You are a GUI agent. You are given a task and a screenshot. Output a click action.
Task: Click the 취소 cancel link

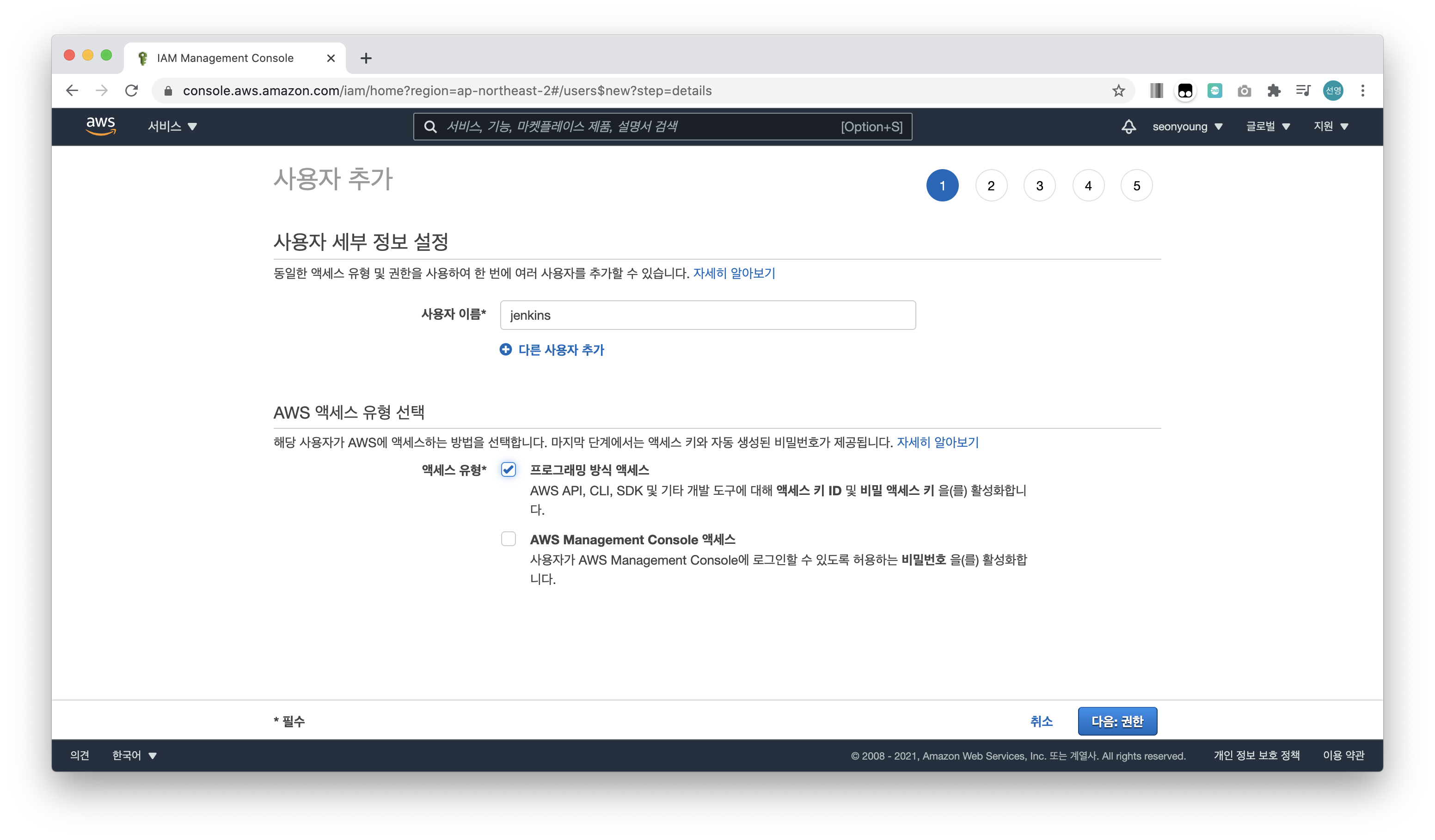[x=1041, y=721]
